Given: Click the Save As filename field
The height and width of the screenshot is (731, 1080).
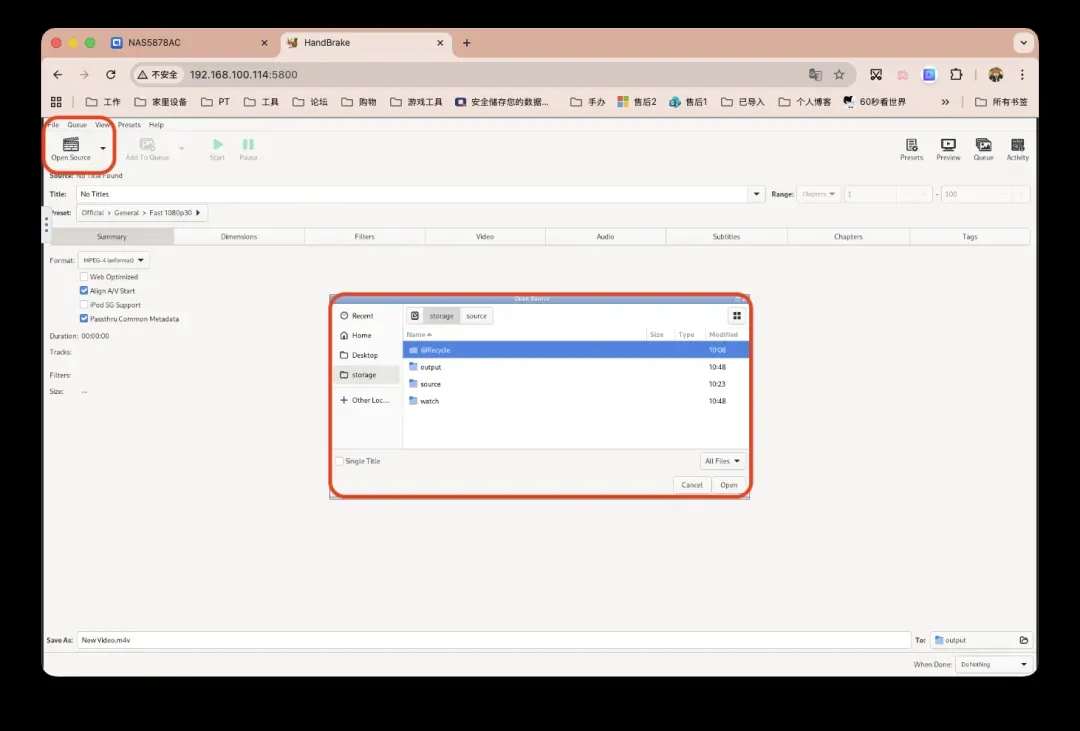Looking at the screenshot, I should coord(490,640).
